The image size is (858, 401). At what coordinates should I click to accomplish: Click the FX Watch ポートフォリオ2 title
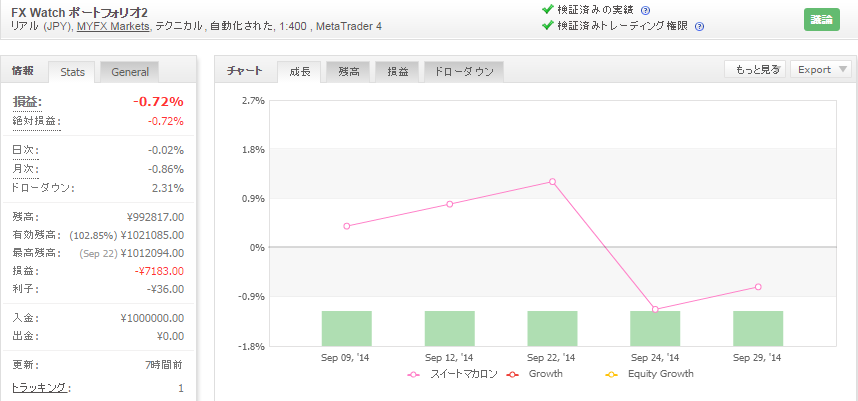(x=79, y=11)
